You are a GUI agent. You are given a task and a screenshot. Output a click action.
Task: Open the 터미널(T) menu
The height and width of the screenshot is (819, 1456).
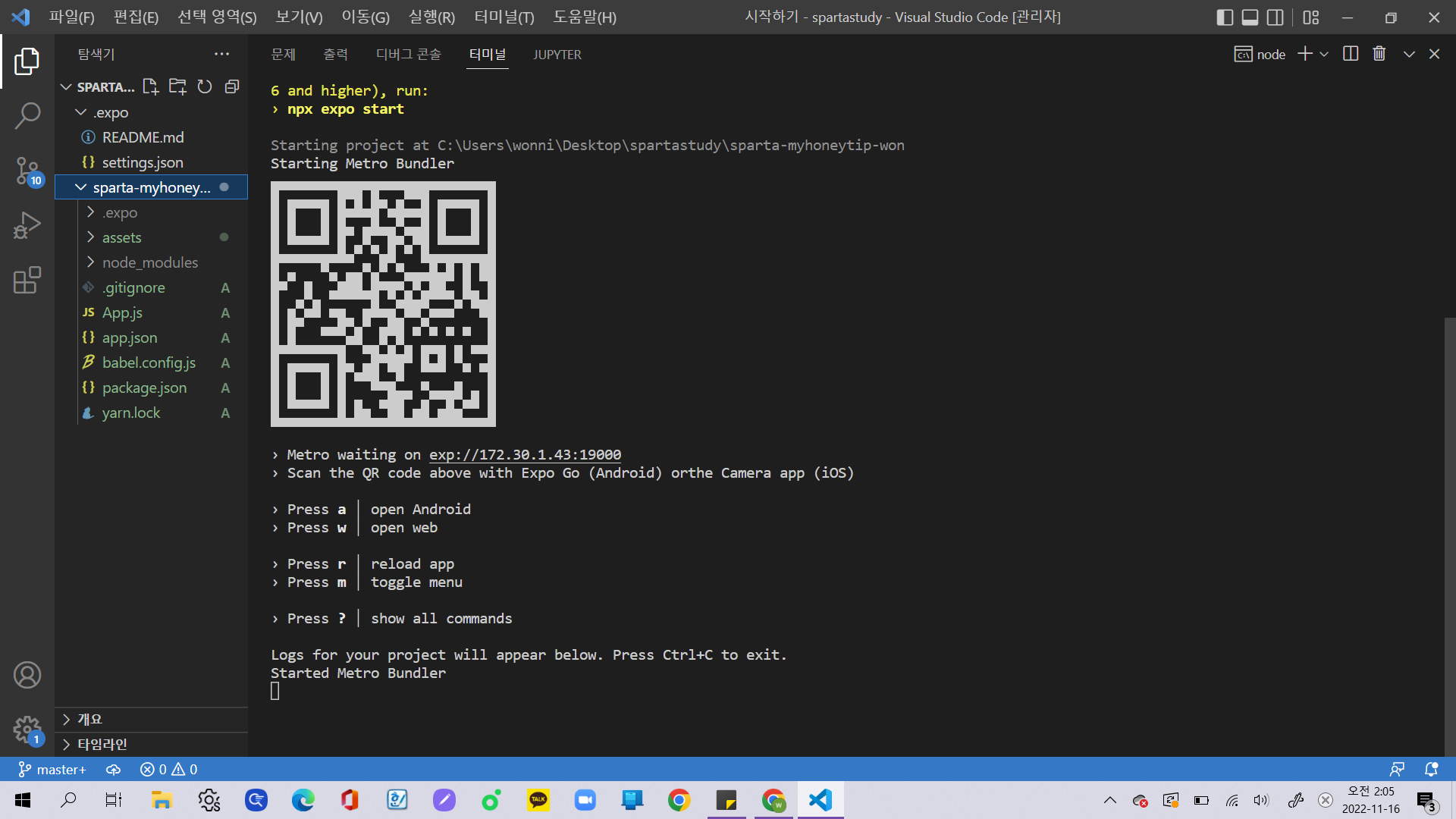click(504, 17)
